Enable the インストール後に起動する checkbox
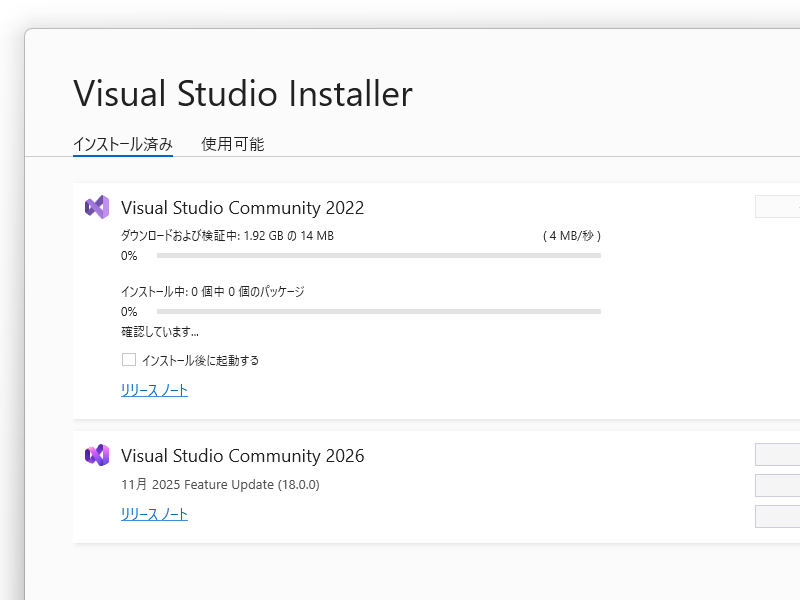 (128, 359)
